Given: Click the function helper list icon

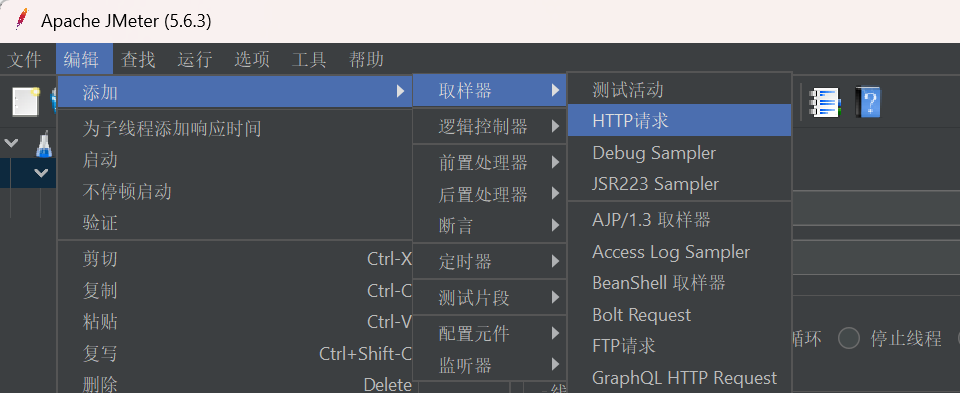Looking at the screenshot, I should coord(825,102).
